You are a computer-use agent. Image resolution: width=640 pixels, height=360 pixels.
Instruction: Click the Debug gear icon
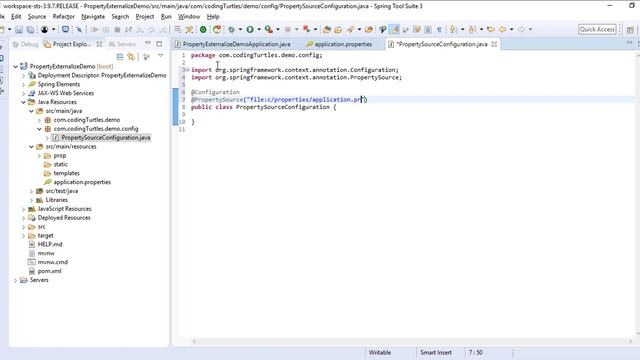(231, 29)
